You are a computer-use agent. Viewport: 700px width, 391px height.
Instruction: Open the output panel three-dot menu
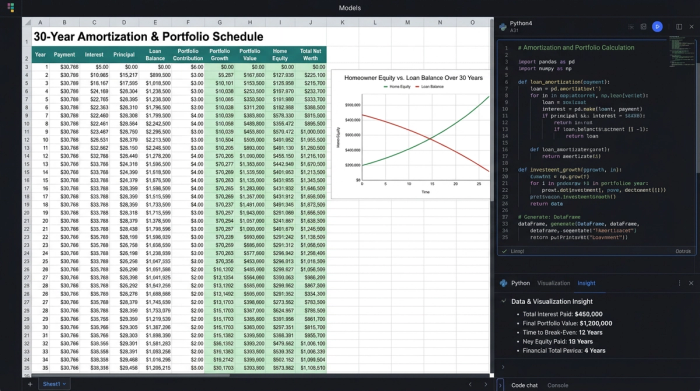pyautogui.click(x=679, y=283)
